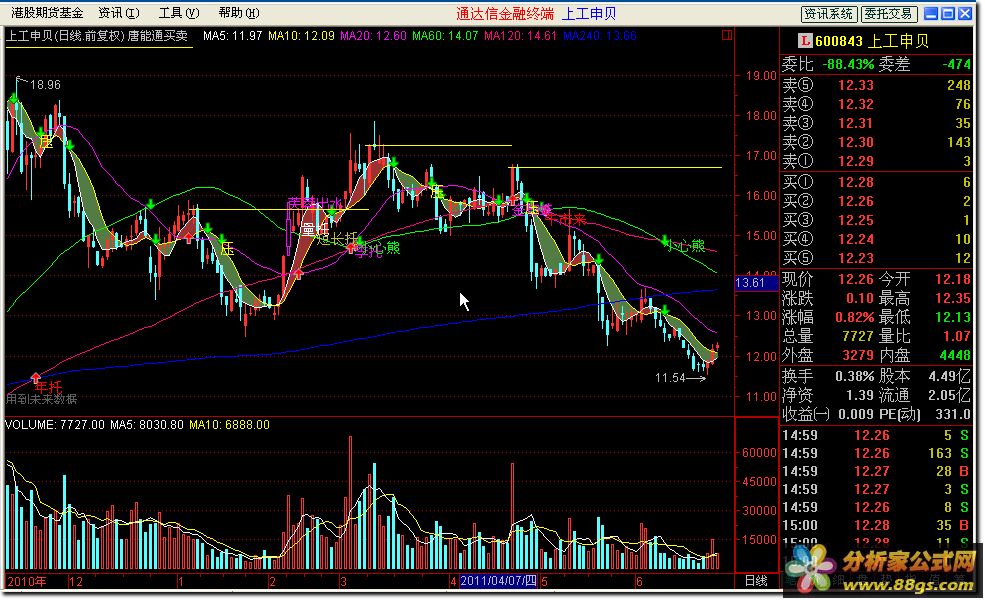Click the small red box icon above chart
This screenshot has height=600, width=985.
pos(727,35)
